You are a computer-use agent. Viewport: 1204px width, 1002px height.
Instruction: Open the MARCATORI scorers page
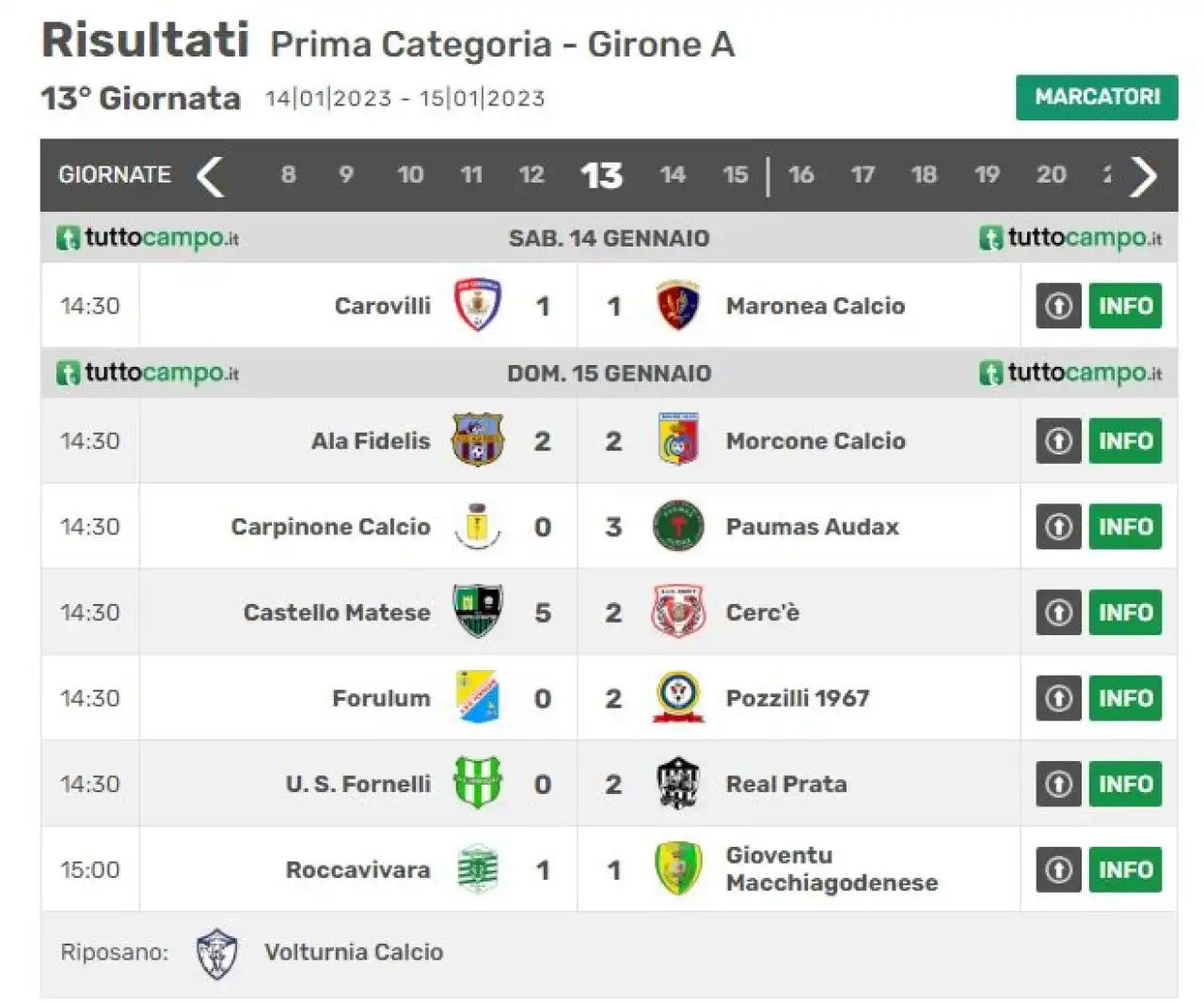1097,97
